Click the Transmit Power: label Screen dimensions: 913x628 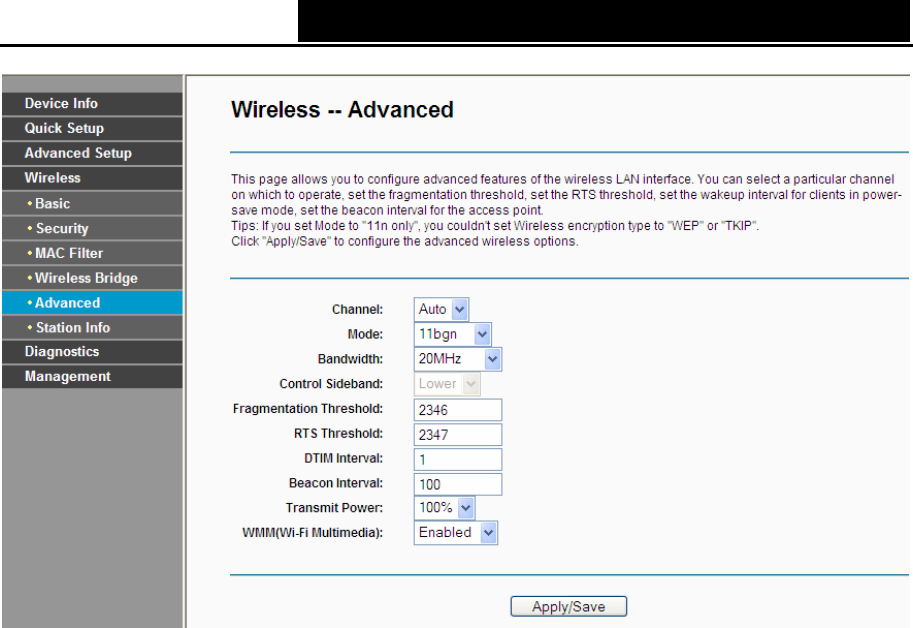tap(334, 508)
